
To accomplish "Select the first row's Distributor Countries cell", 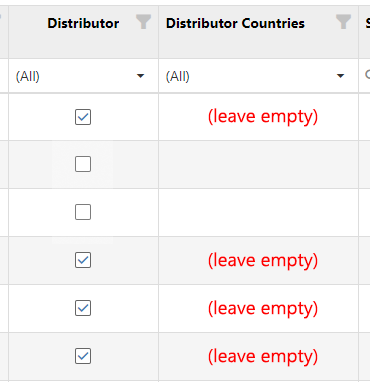I will [259, 117].
